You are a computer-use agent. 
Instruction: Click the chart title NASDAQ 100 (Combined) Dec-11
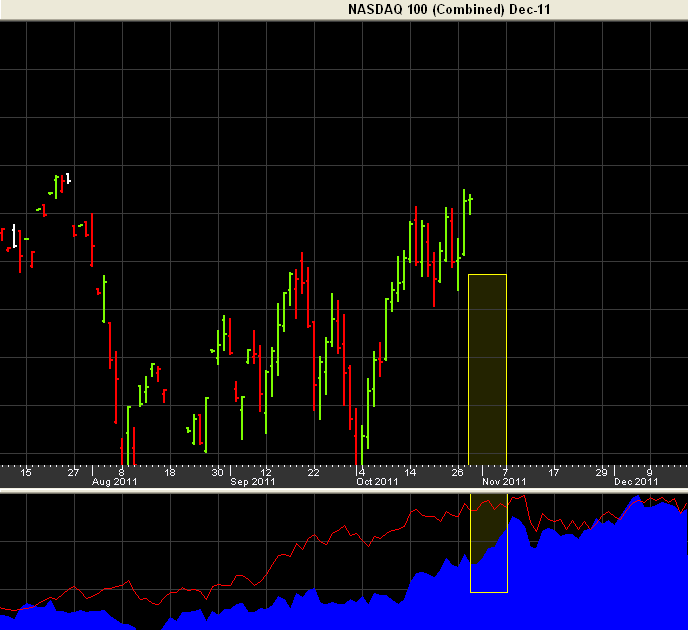pyautogui.click(x=449, y=9)
